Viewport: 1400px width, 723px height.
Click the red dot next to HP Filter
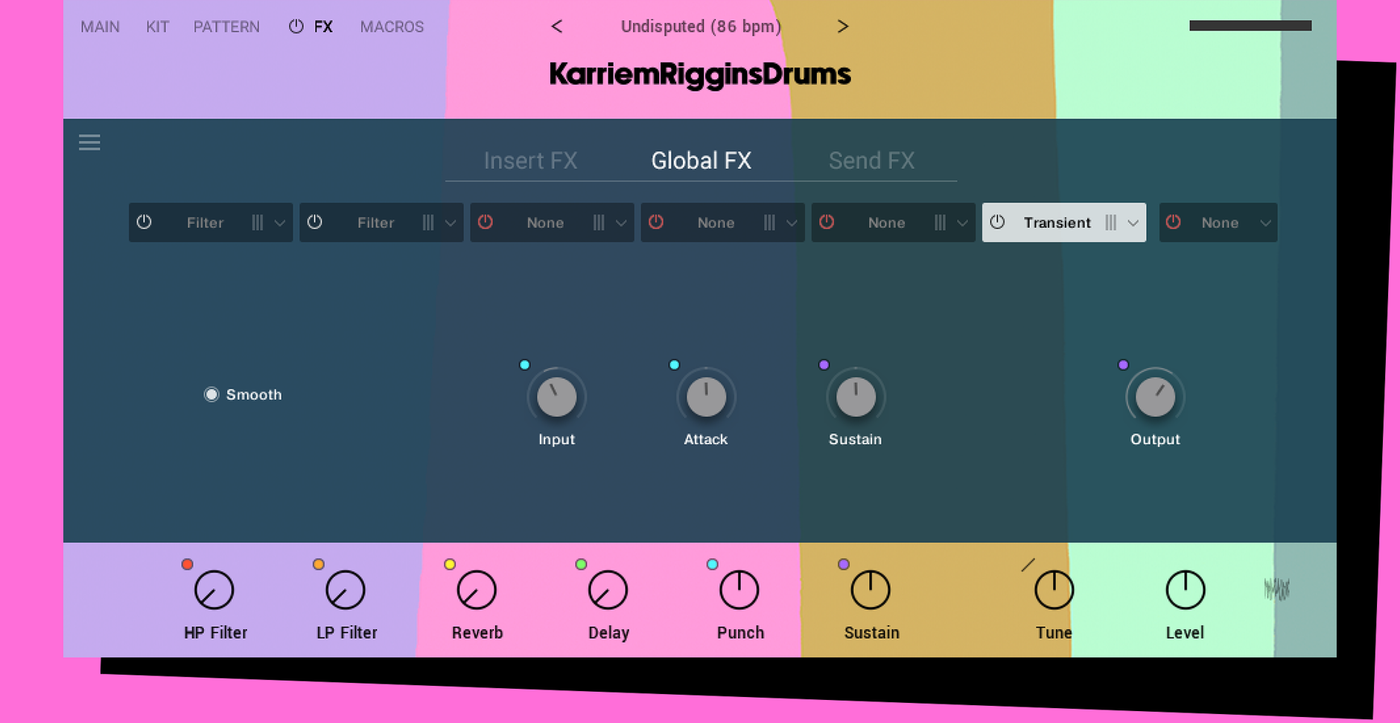[x=187, y=565]
